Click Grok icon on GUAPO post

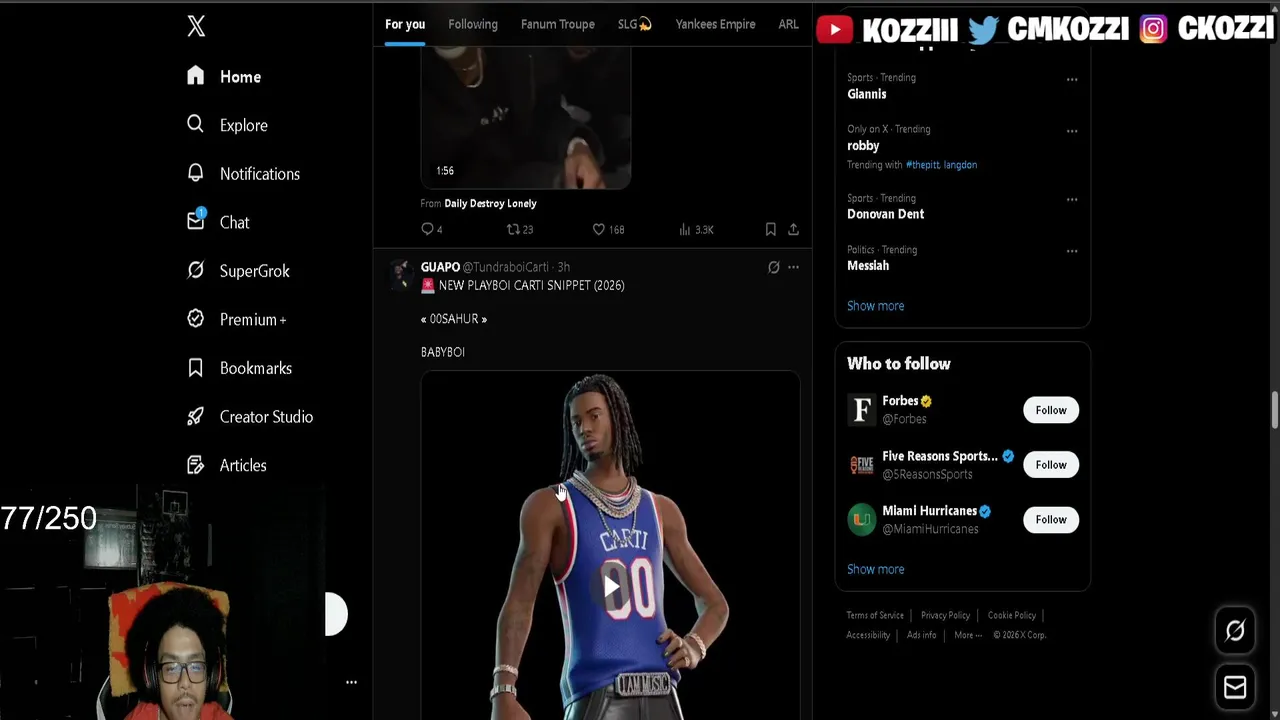773,267
